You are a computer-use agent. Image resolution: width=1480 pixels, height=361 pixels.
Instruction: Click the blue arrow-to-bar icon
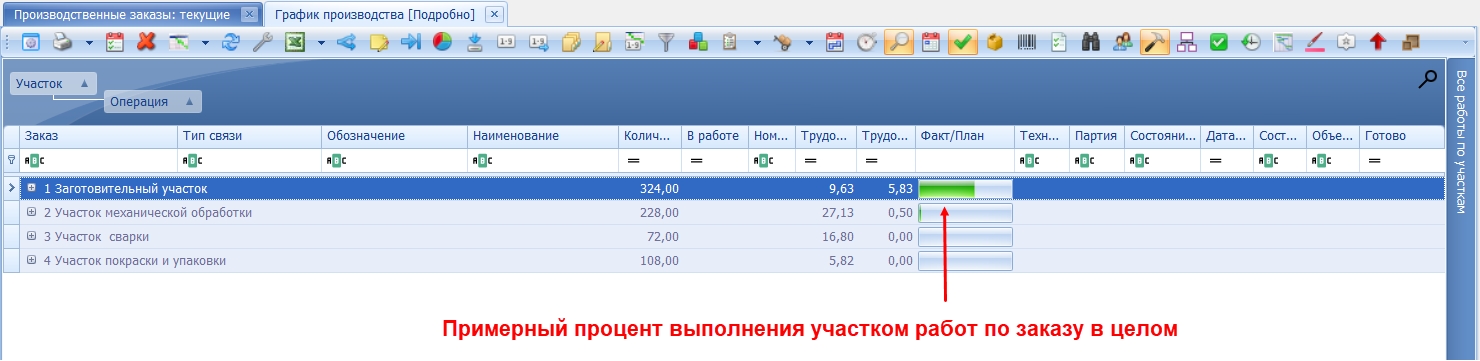(411, 42)
